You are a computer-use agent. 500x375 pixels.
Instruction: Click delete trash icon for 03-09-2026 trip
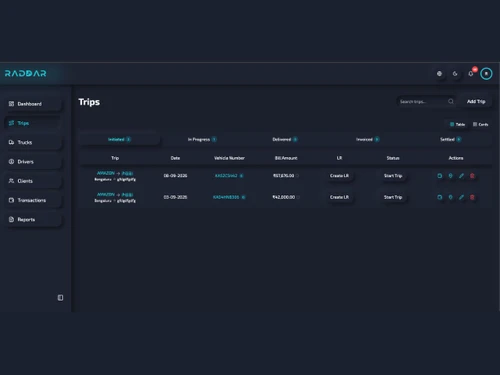pos(472,197)
